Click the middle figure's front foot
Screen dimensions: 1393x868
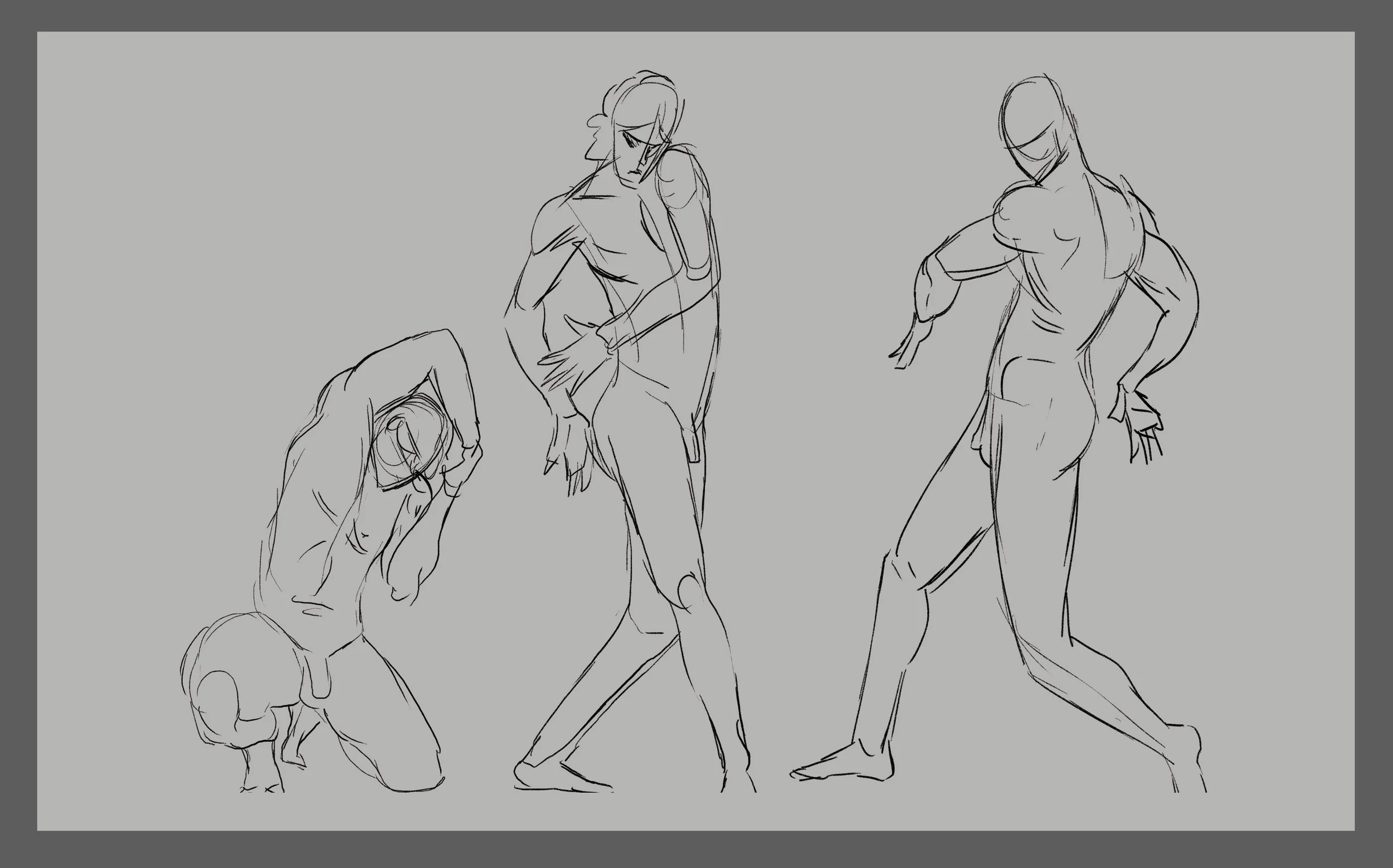coord(560,778)
